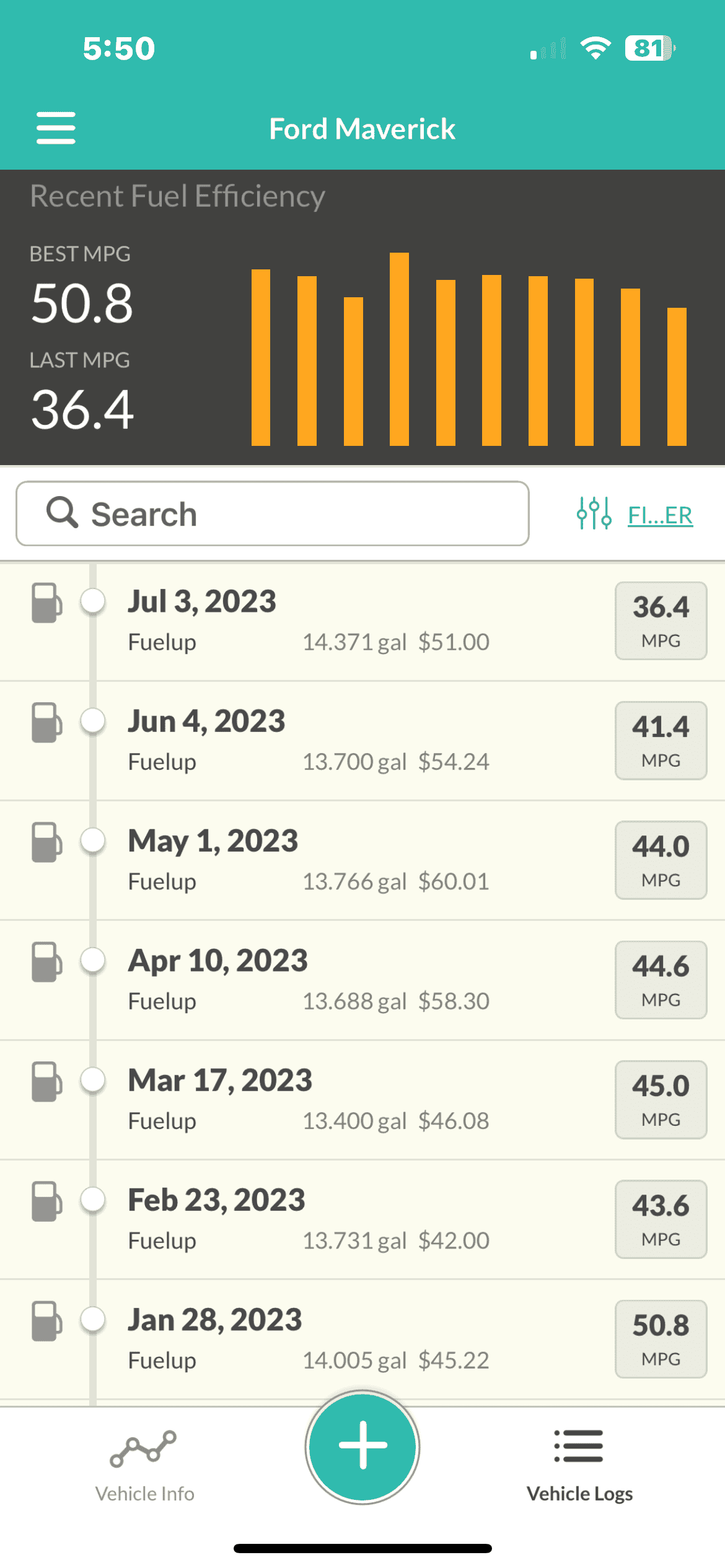Tap the tallest orange bar in the chart
Image resolution: width=725 pixels, height=1568 pixels.
pos(399,349)
